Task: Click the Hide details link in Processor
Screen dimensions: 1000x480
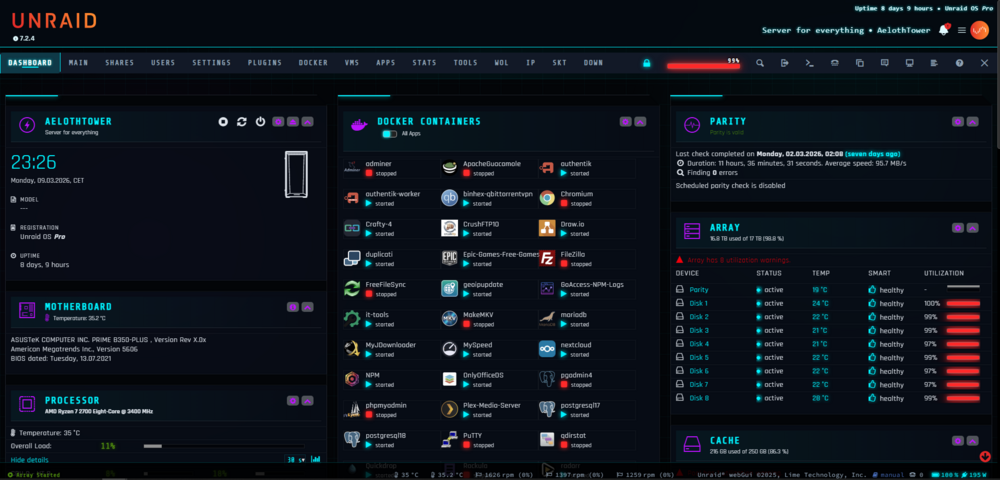Action: pyautogui.click(x=29, y=460)
